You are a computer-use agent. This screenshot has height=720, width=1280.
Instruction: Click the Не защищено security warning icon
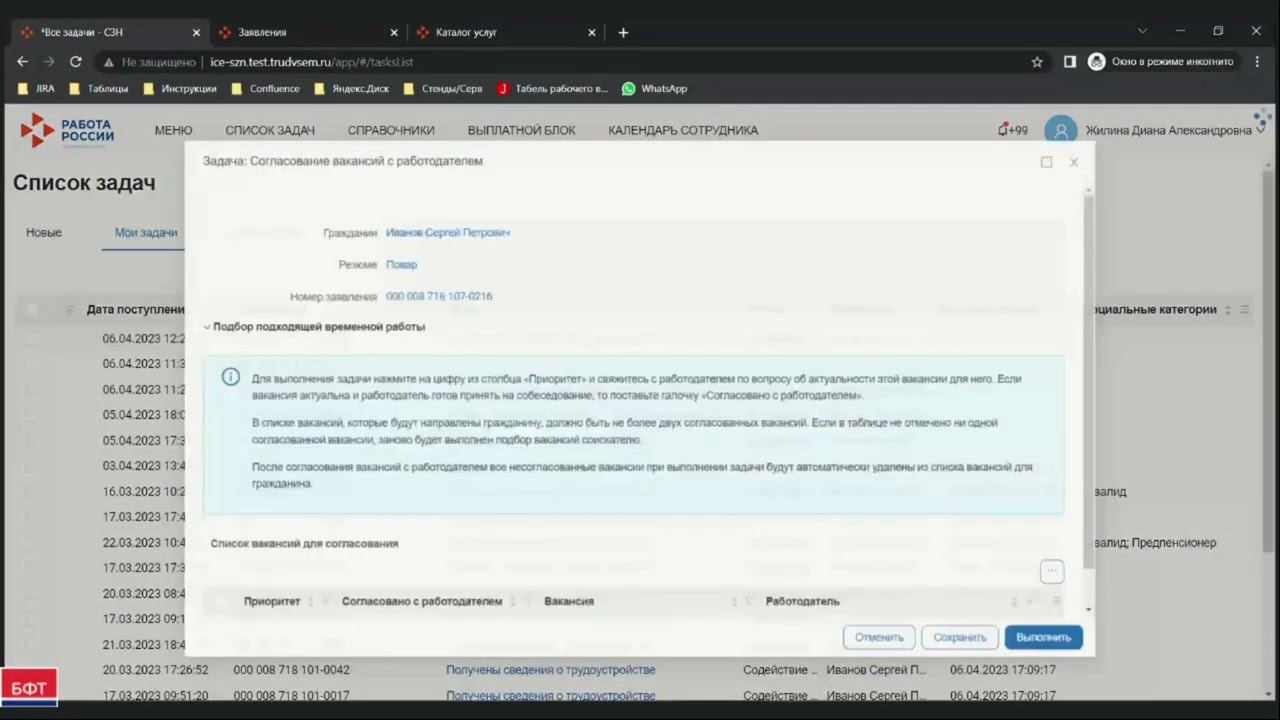point(109,62)
